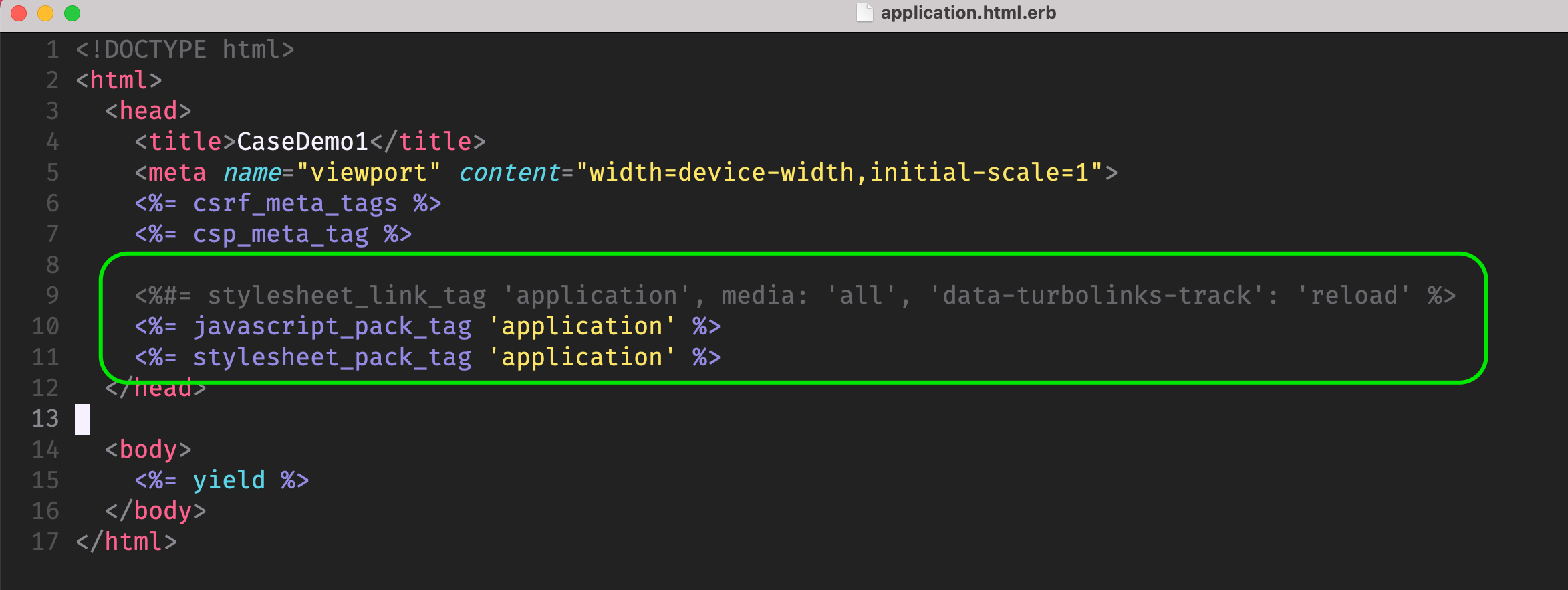Click on stylesheet_pack_tag in line 11
This screenshot has width=1568, height=590.
pyautogui.click(x=332, y=357)
